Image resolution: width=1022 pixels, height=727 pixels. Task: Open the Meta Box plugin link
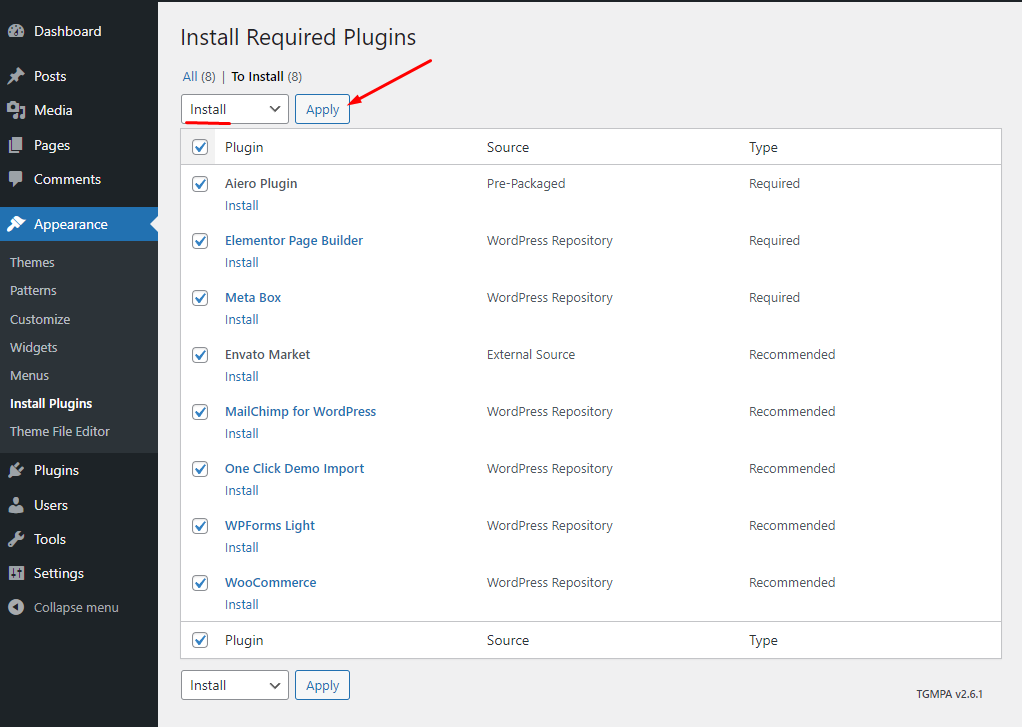pos(253,298)
